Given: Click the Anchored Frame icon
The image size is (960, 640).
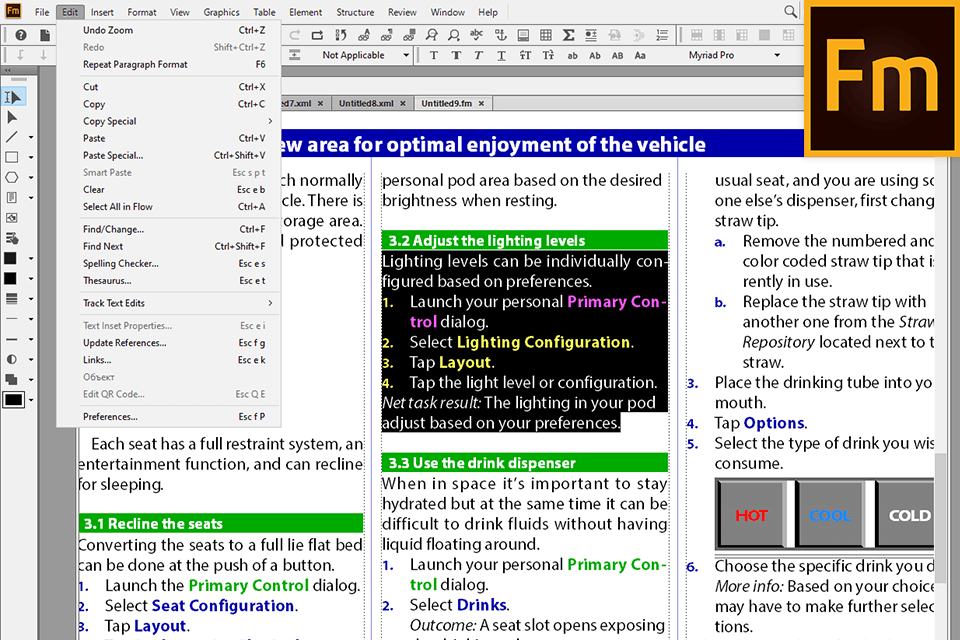Looking at the screenshot, I should 523,35.
